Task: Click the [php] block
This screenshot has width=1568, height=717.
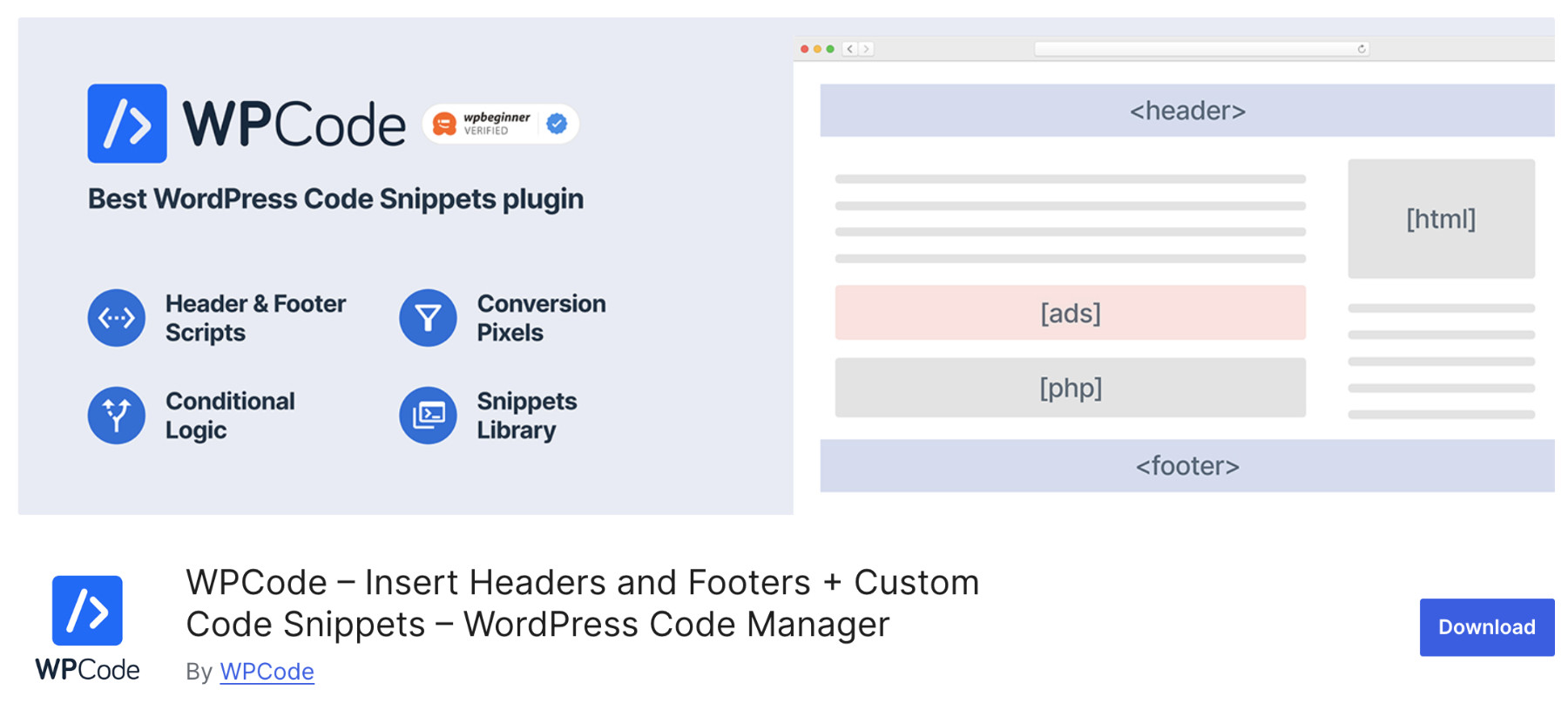Action: [x=1070, y=388]
